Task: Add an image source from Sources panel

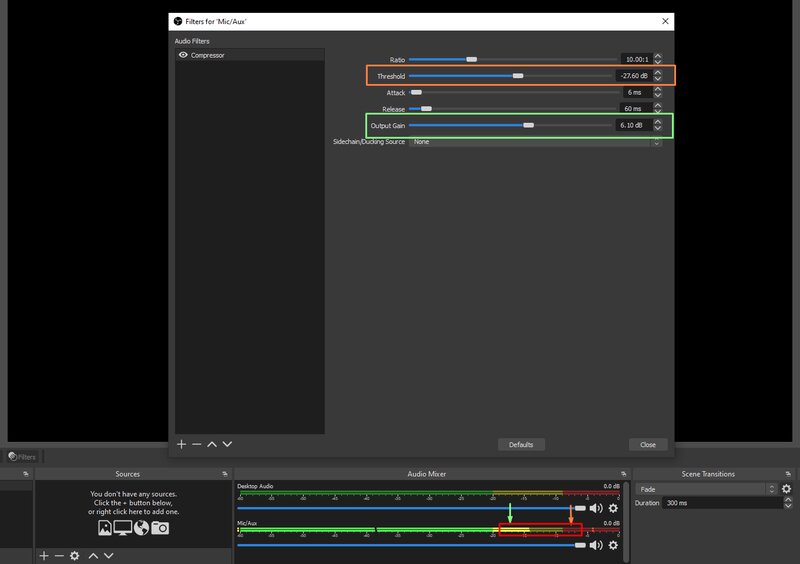Action: (x=105, y=528)
